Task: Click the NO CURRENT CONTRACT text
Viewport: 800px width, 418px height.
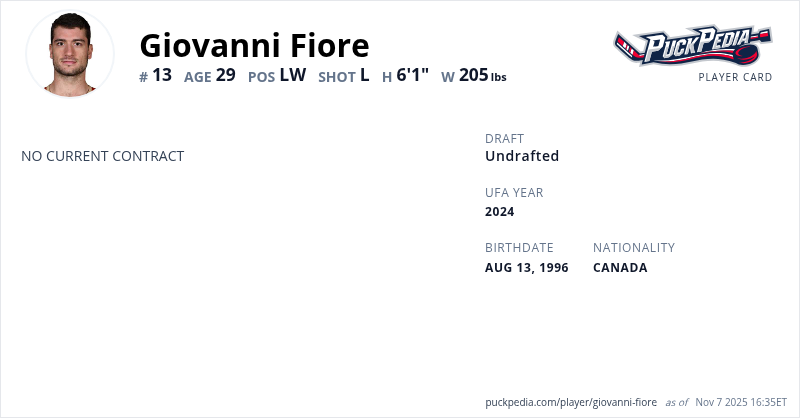Action: [x=102, y=156]
